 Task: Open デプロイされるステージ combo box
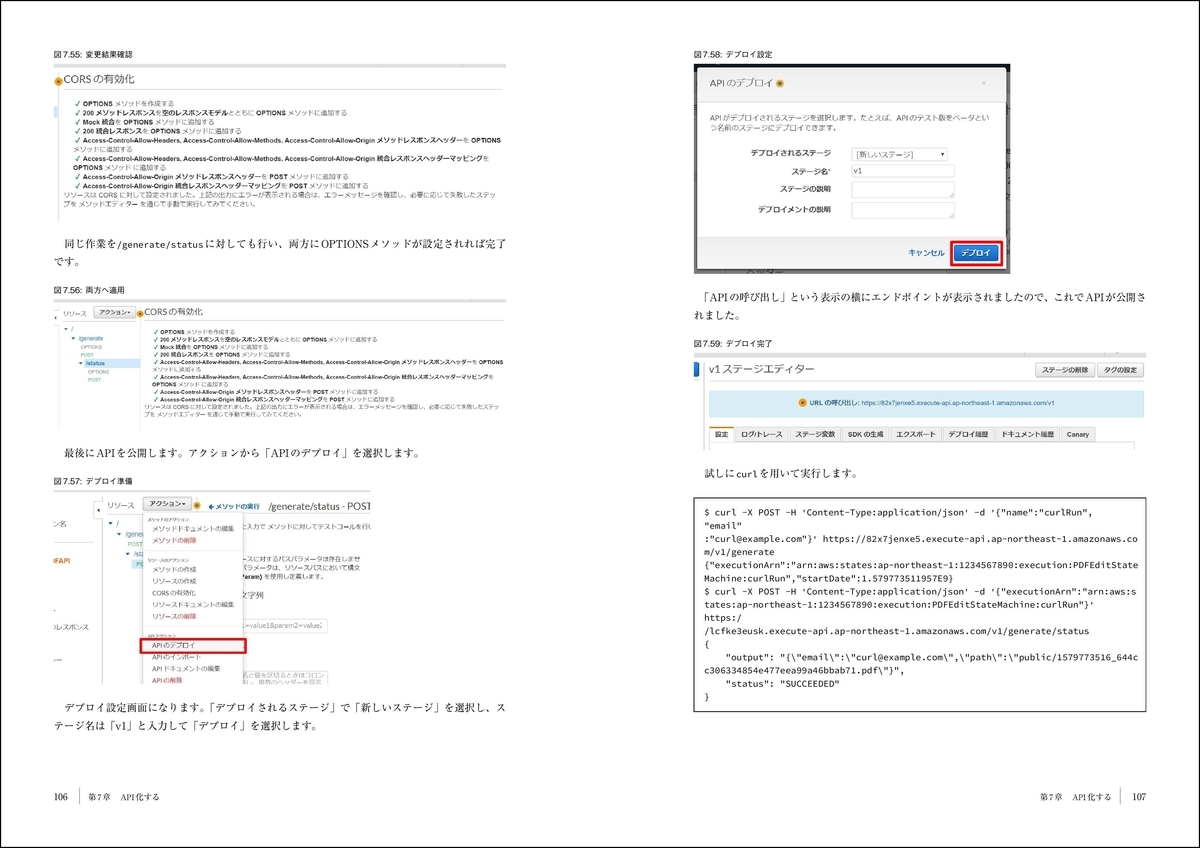899,154
